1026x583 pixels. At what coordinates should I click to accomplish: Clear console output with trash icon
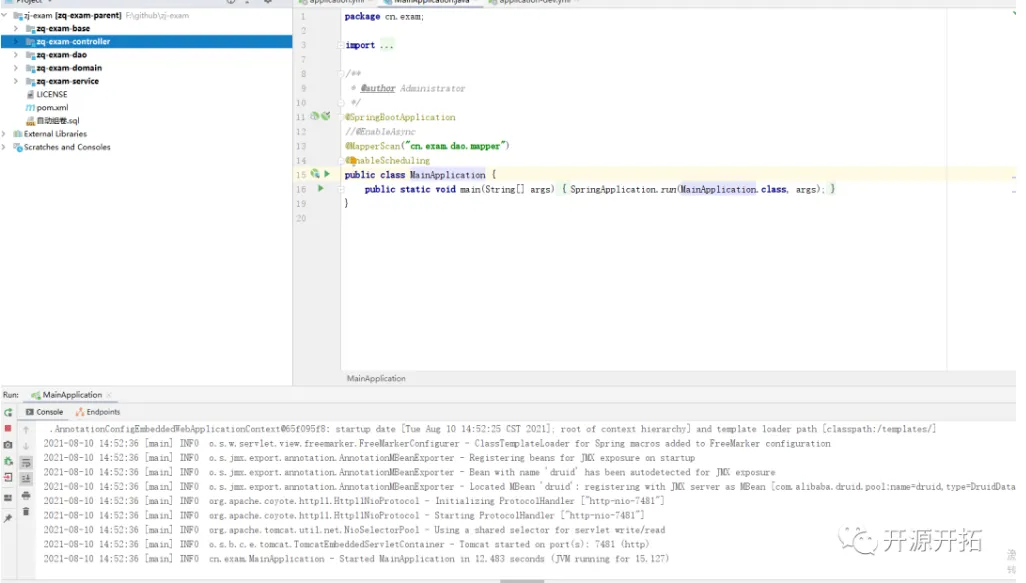pyautogui.click(x=26, y=512)
